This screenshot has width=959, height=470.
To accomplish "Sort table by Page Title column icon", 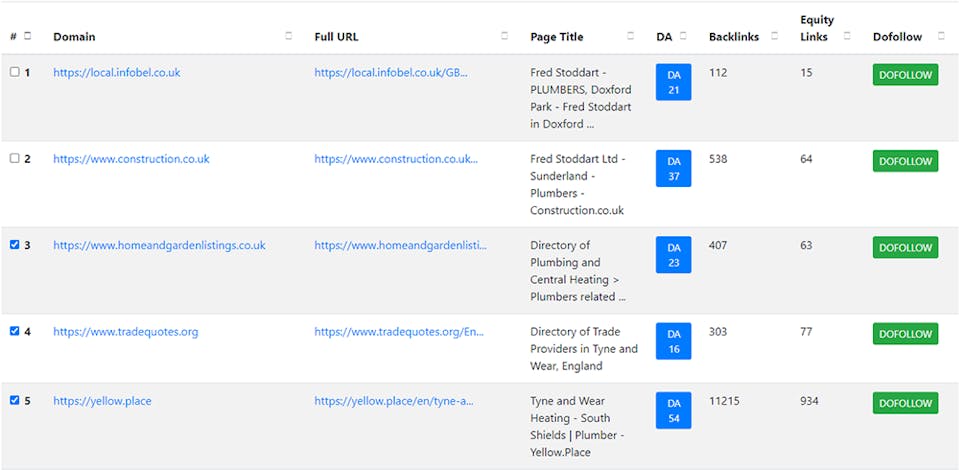I will tap(631, 36).
